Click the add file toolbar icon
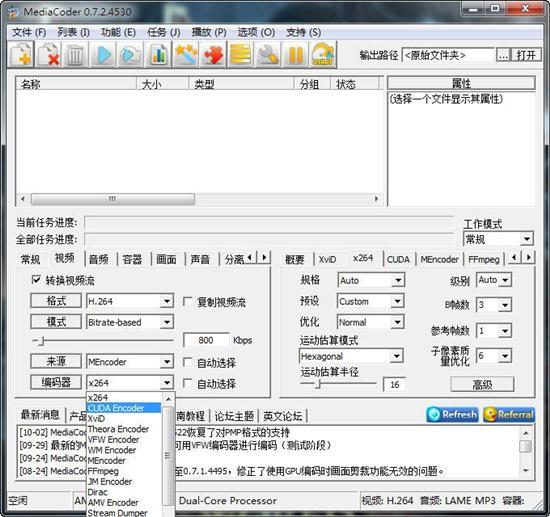Viewport: 550px width, 517px height. tap(21, 54)
